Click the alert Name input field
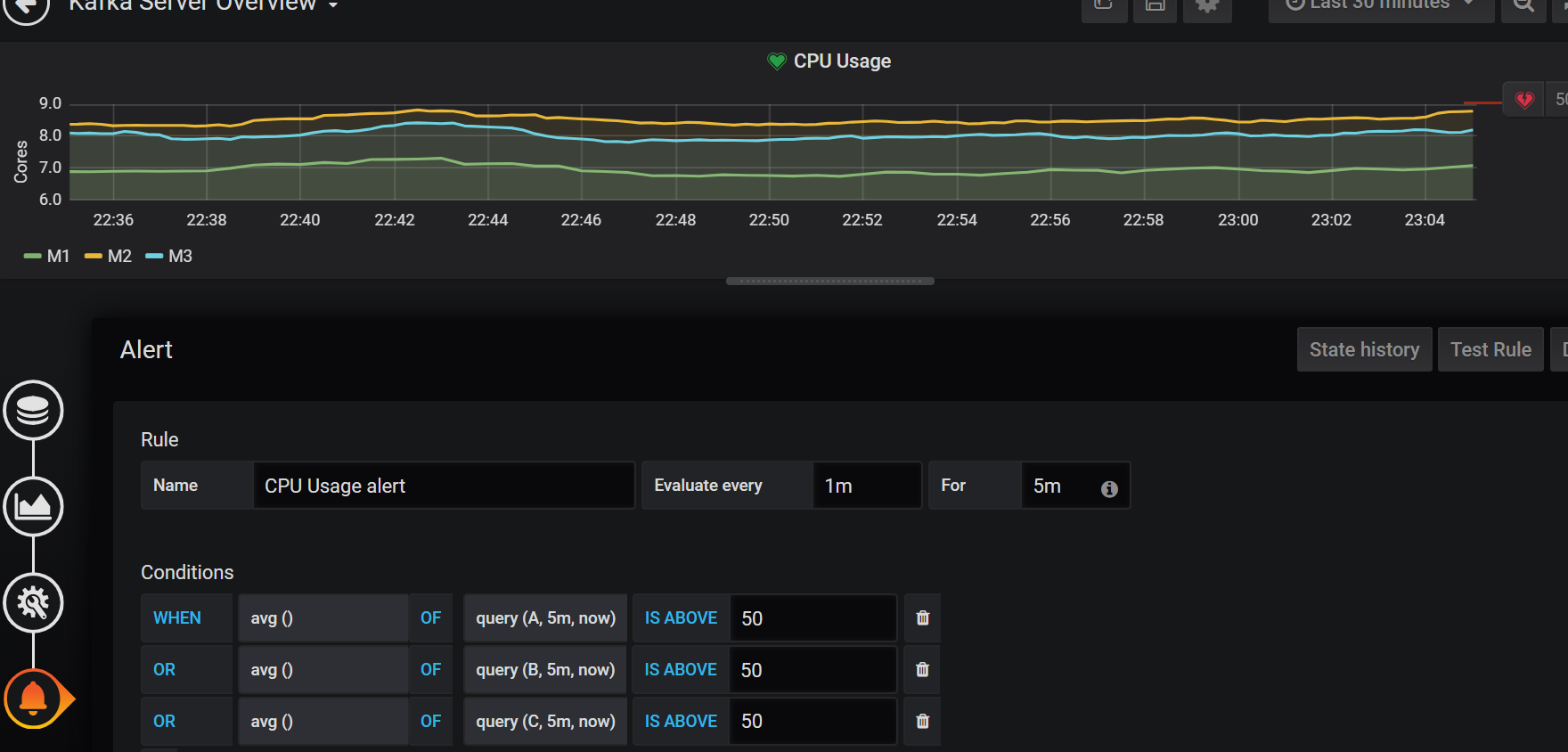This screenshot has height=752, width=1568. [x=444, y=486]
